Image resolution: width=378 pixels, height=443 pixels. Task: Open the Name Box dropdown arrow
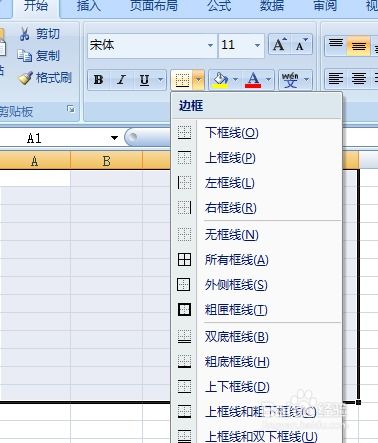coord(114,138)
